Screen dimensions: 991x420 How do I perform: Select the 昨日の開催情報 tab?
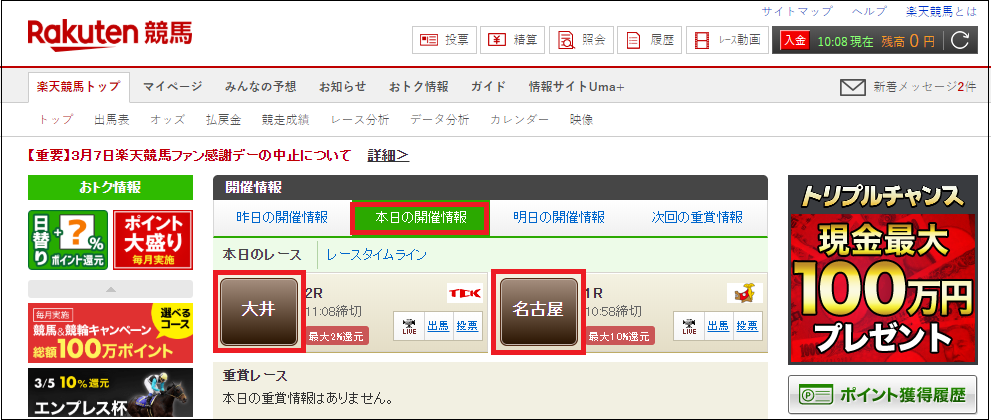pos(282,218)
